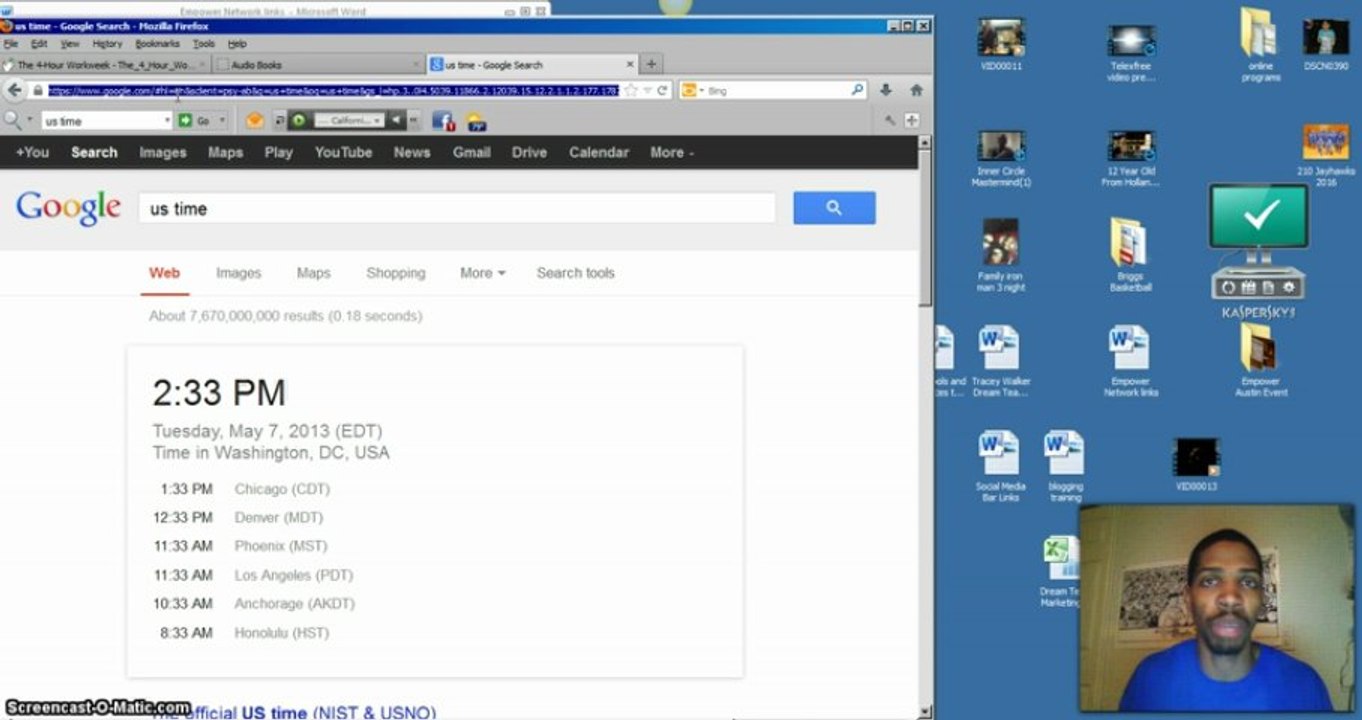Viewport: 1362px width, 720px height.
Task: Close the 'us time - Google Search' tab
Action: 630,65
